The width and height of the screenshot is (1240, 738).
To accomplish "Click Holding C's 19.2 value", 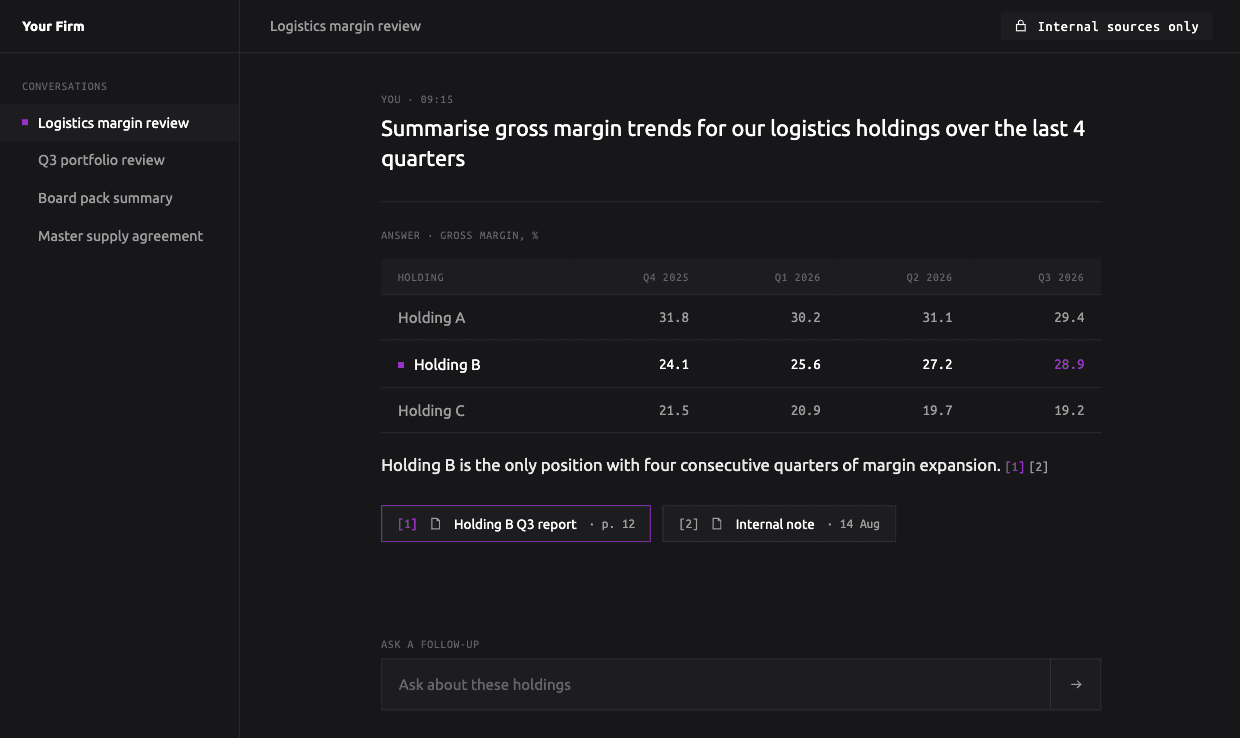I will [1069, 411].
